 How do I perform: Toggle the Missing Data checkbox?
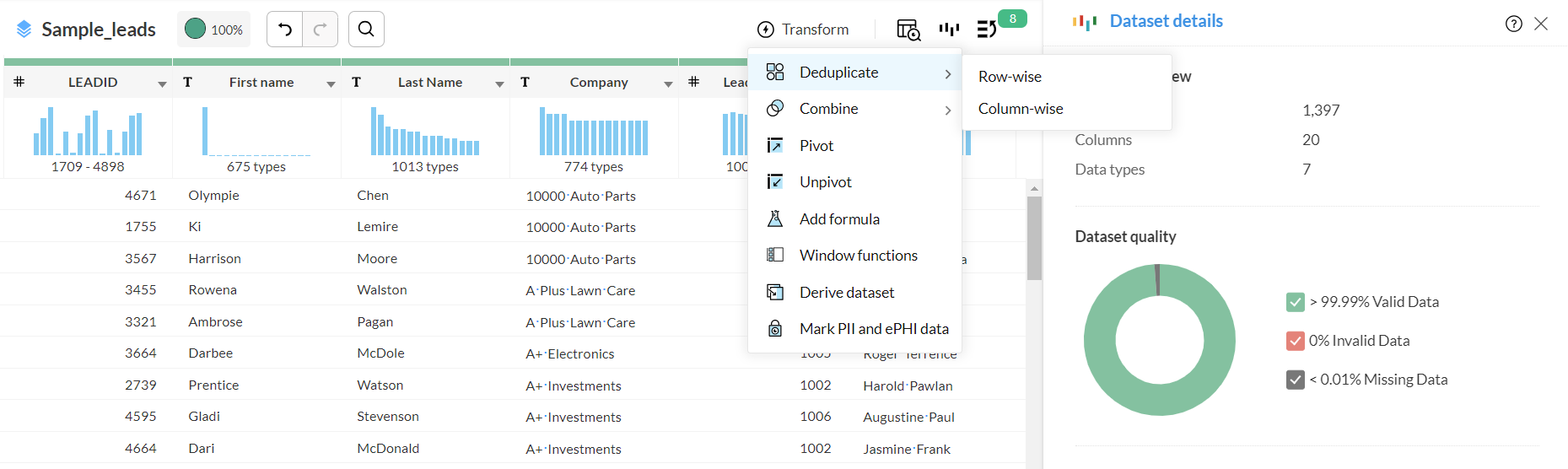pyautogui.click(x=1296, y=380)
